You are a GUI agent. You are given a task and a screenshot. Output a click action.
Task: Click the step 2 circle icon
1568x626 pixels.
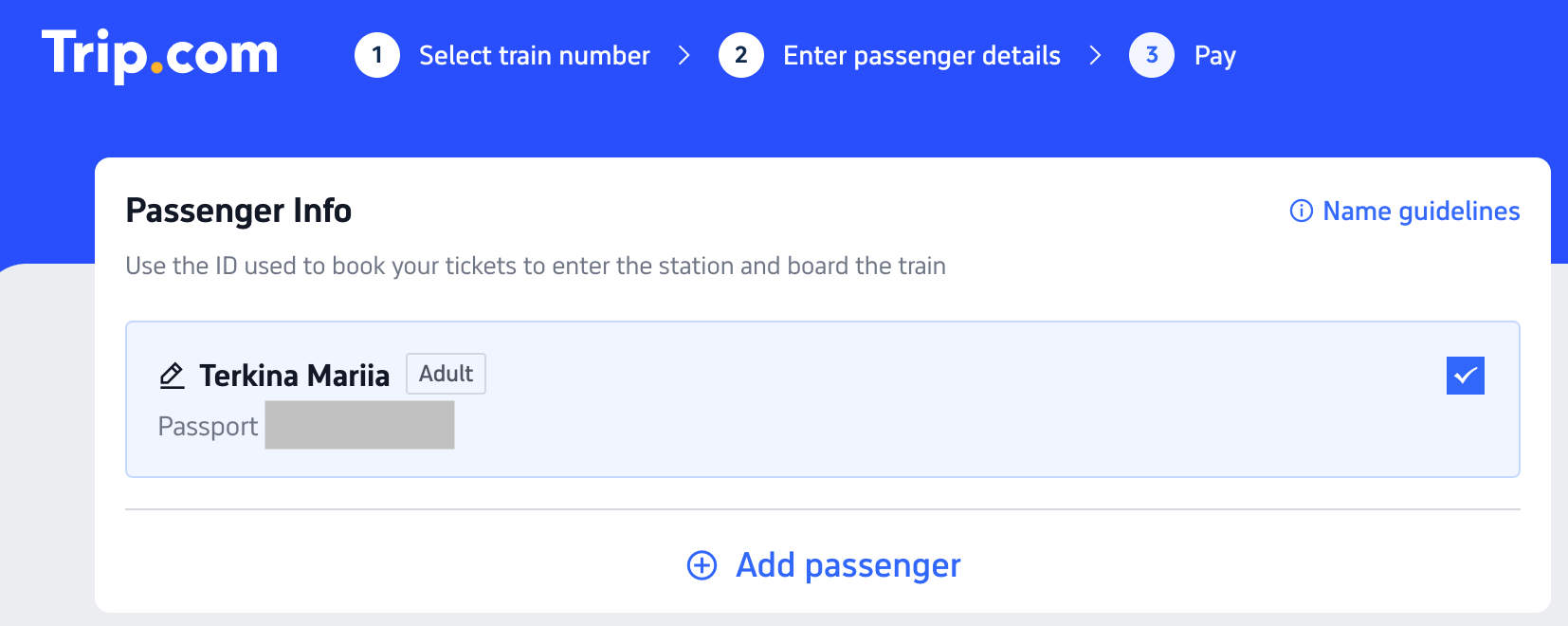click(741, 55)
